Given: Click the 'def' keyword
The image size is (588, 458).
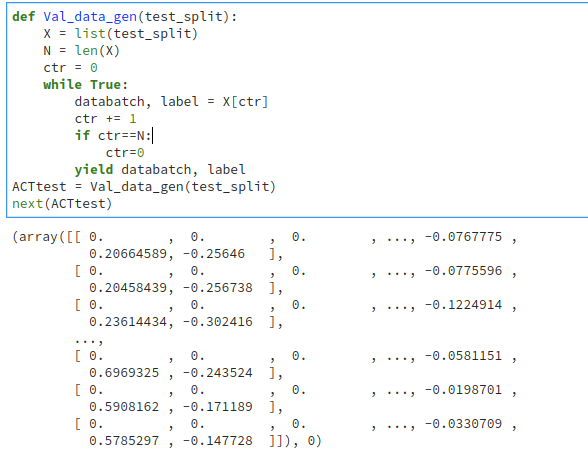Looking at the screenshot, I should pyautogui.click(x=24, y=17).
